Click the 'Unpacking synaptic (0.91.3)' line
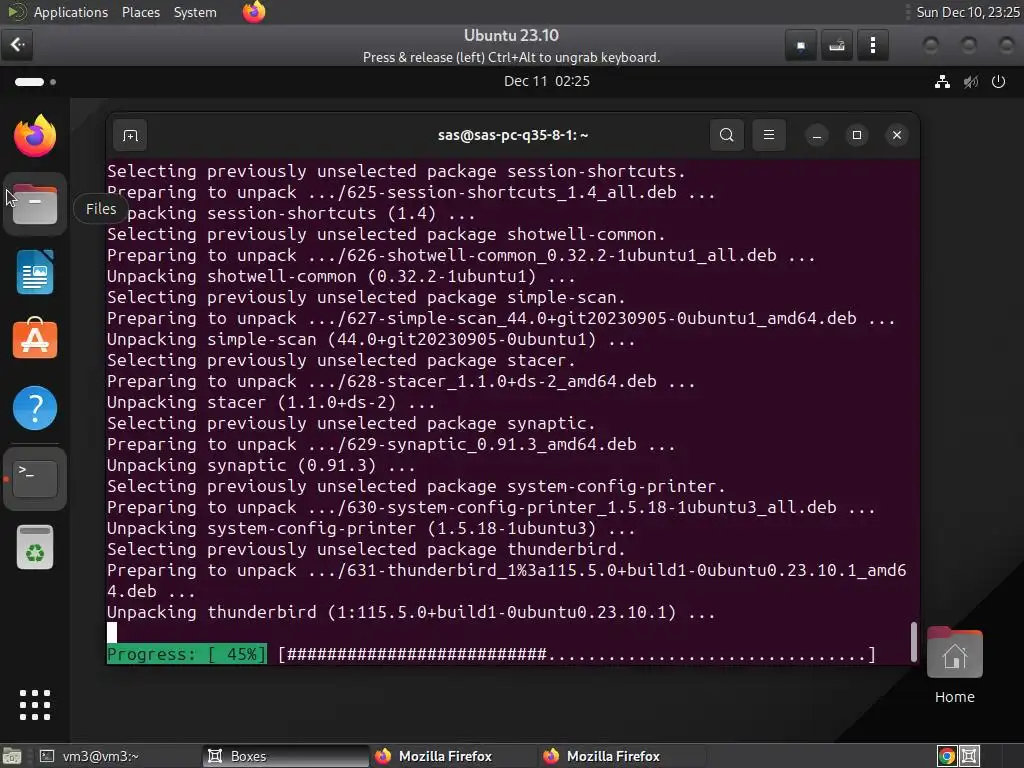The width and height of the screenshot is (1024, 768). click(x=261, y=466)
